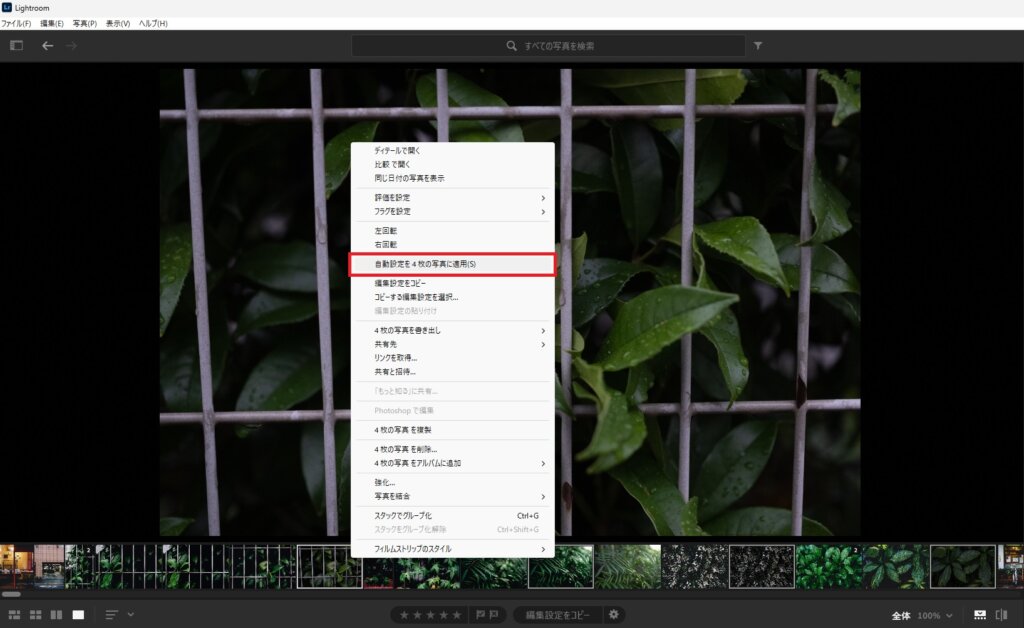
Task: Click the sort order icon
Action: point(112,615)
